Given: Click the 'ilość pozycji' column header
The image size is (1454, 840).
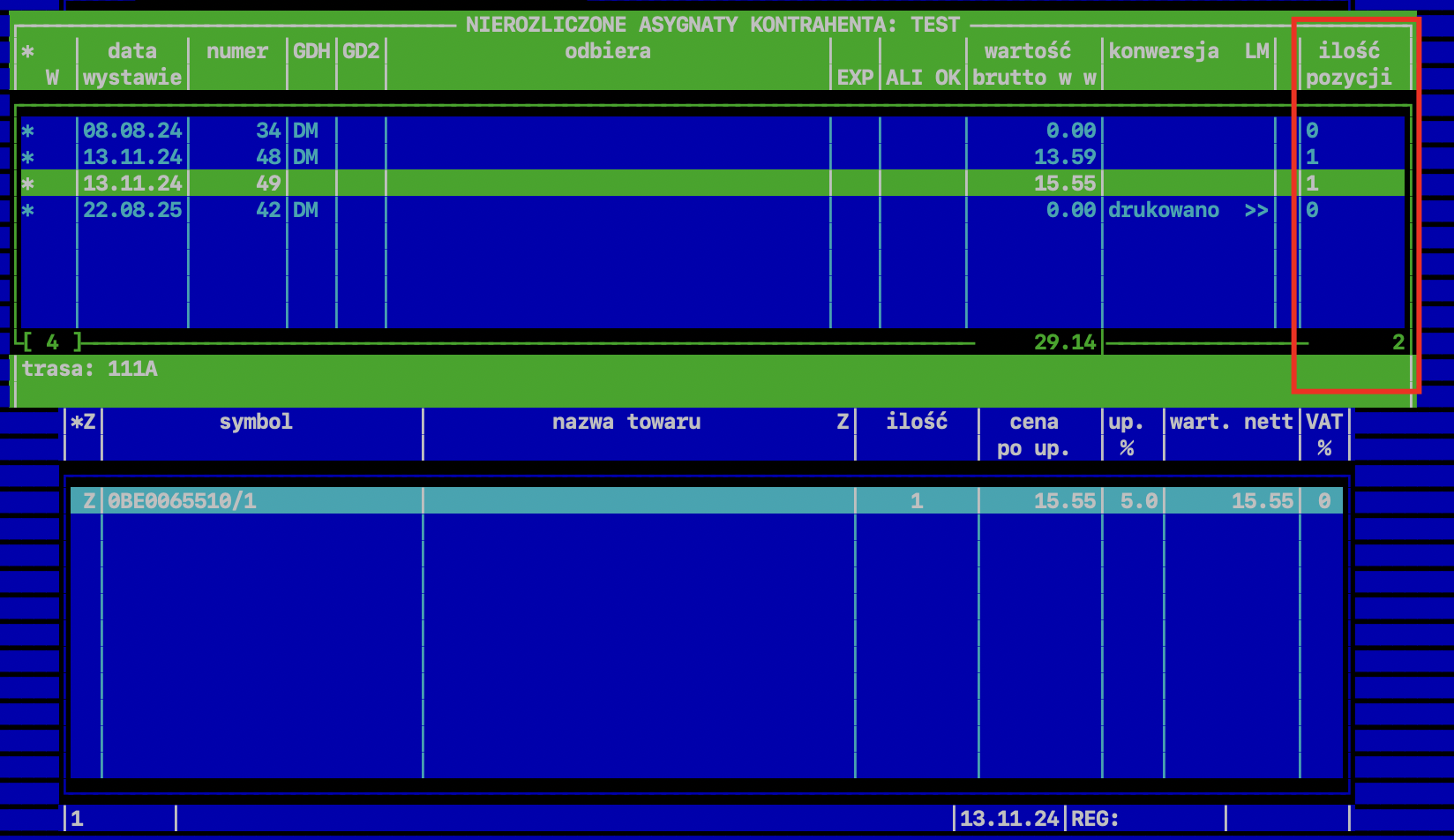Looking at the screenshot, I should pyautogui.click(x=1348, y=64).
